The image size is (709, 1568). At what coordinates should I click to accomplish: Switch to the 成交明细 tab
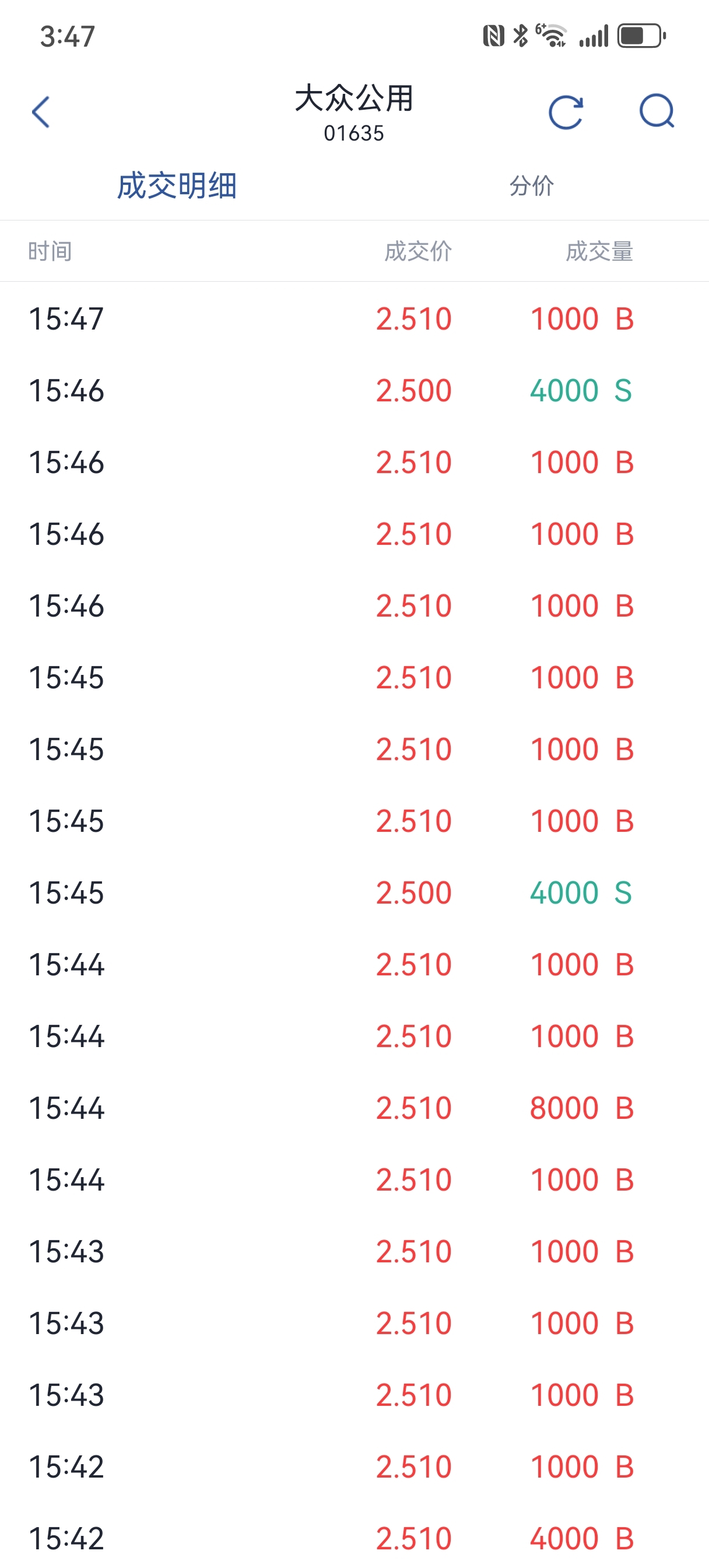[x=177, y=185]
